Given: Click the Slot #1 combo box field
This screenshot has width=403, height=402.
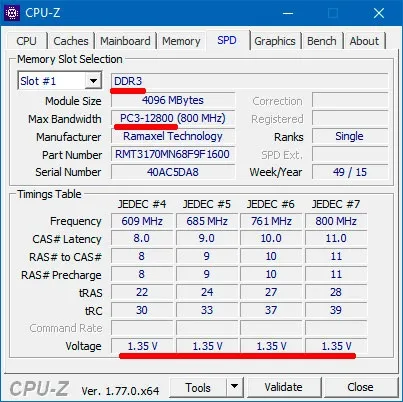Looking at the screenshot, I should pos(60,80).
